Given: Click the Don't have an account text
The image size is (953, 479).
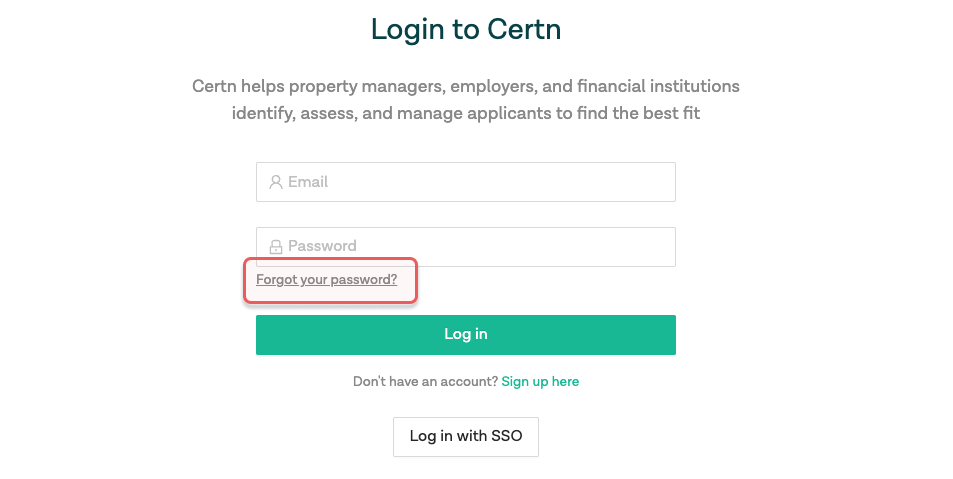Looking at the screenshot, I should pos(425,382).
